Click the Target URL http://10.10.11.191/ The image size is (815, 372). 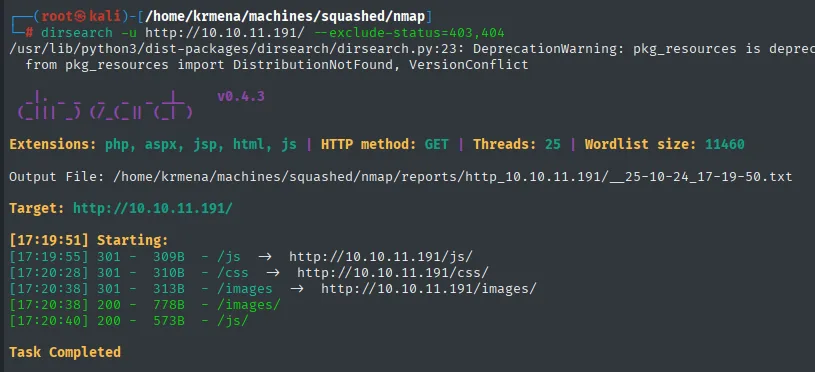153,208
